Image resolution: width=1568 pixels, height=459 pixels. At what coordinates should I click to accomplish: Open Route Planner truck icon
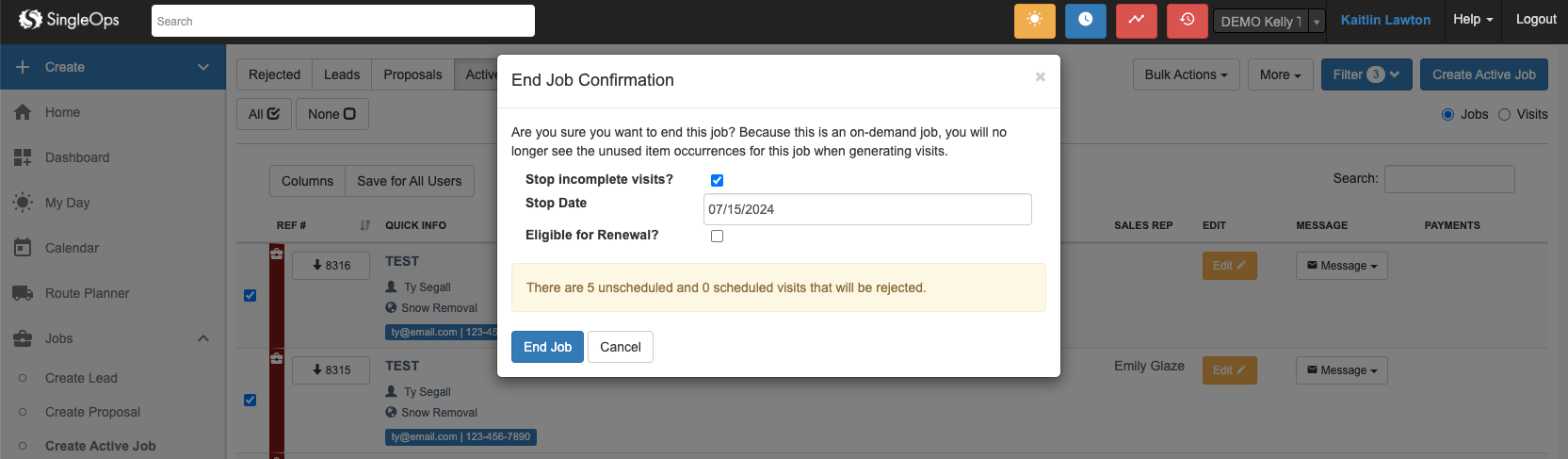tap(23, 293)
